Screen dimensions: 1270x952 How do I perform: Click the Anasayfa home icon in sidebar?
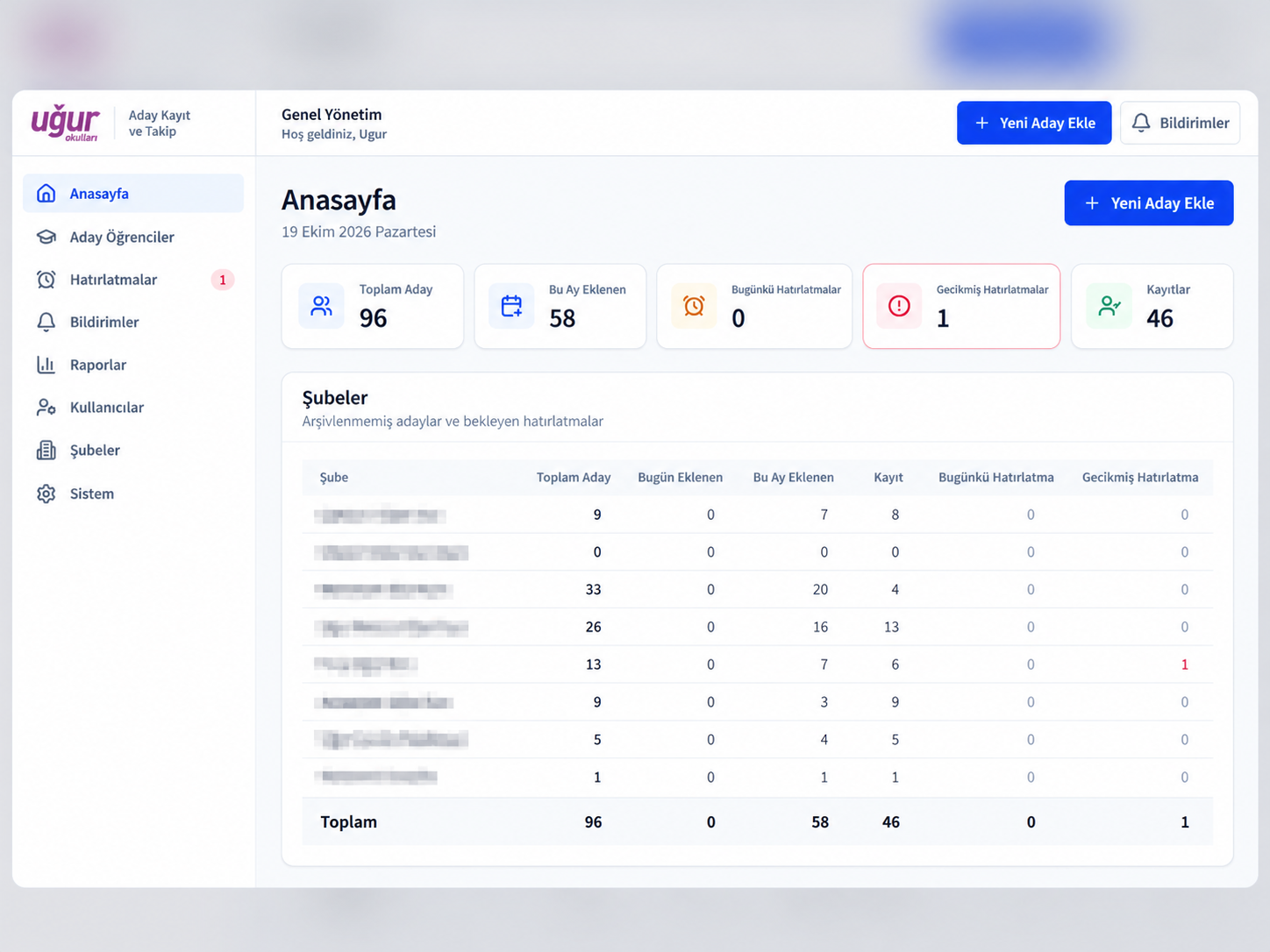tap(46, 194)
